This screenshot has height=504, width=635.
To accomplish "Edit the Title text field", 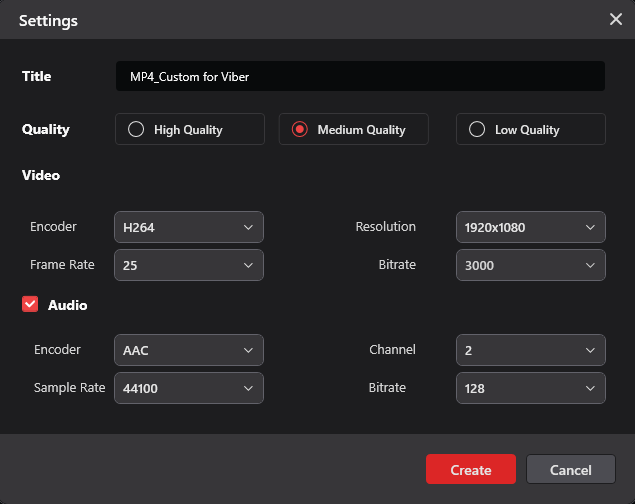I will tap(360, 76).
